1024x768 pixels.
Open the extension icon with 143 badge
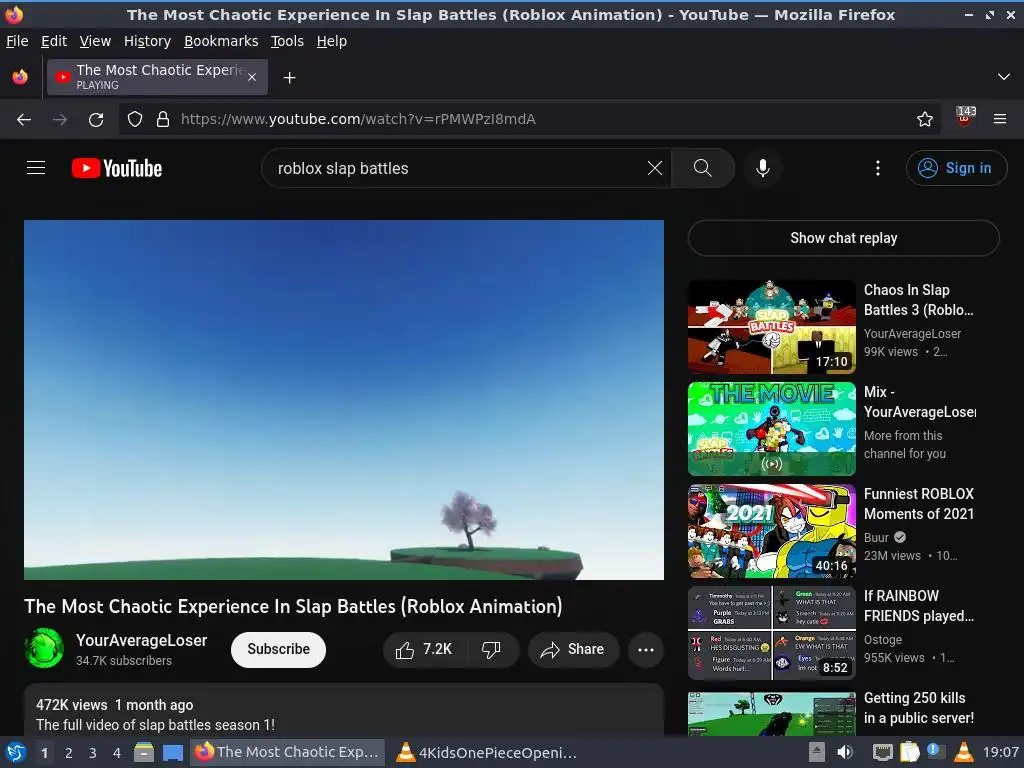[965, 118]
